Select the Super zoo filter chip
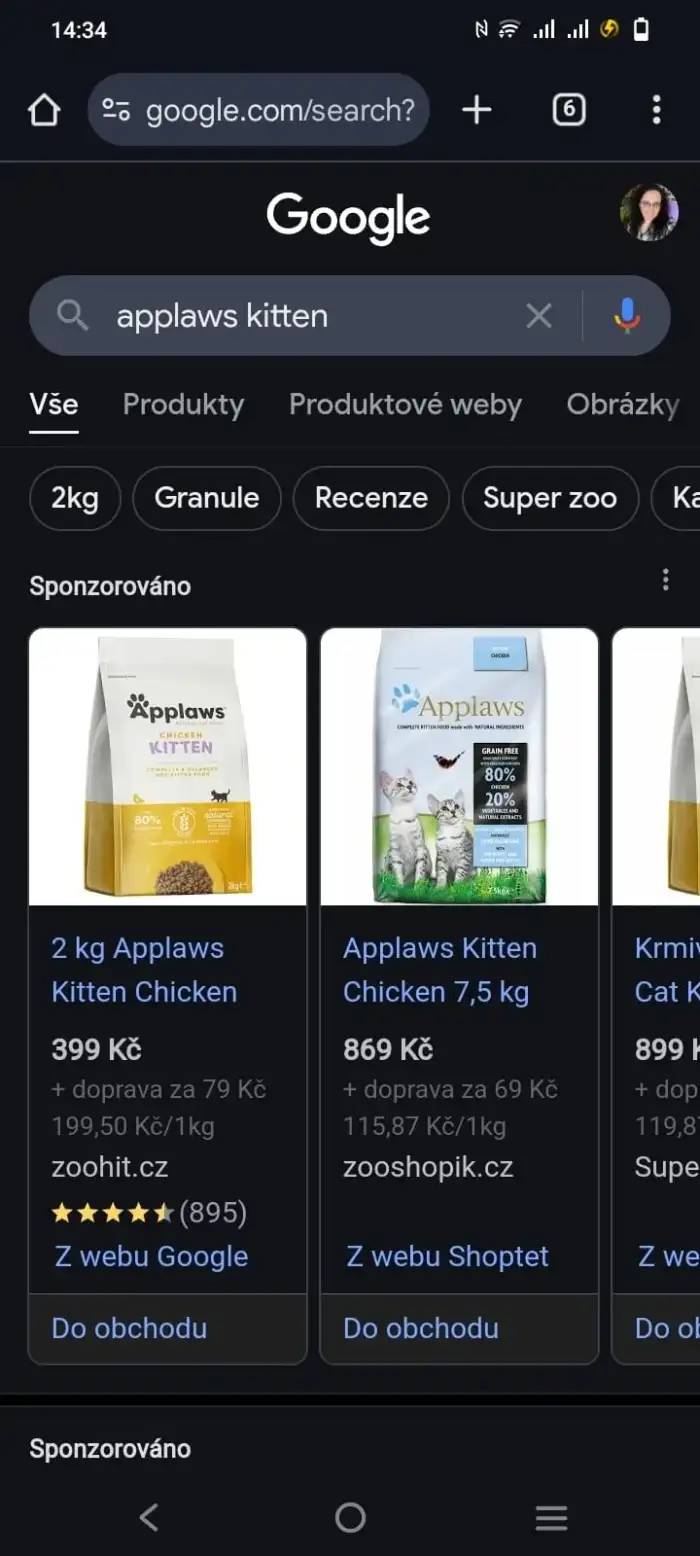The height and width of the screenshot is (1556, 700). pyautogui.click(x=550, y=498)
